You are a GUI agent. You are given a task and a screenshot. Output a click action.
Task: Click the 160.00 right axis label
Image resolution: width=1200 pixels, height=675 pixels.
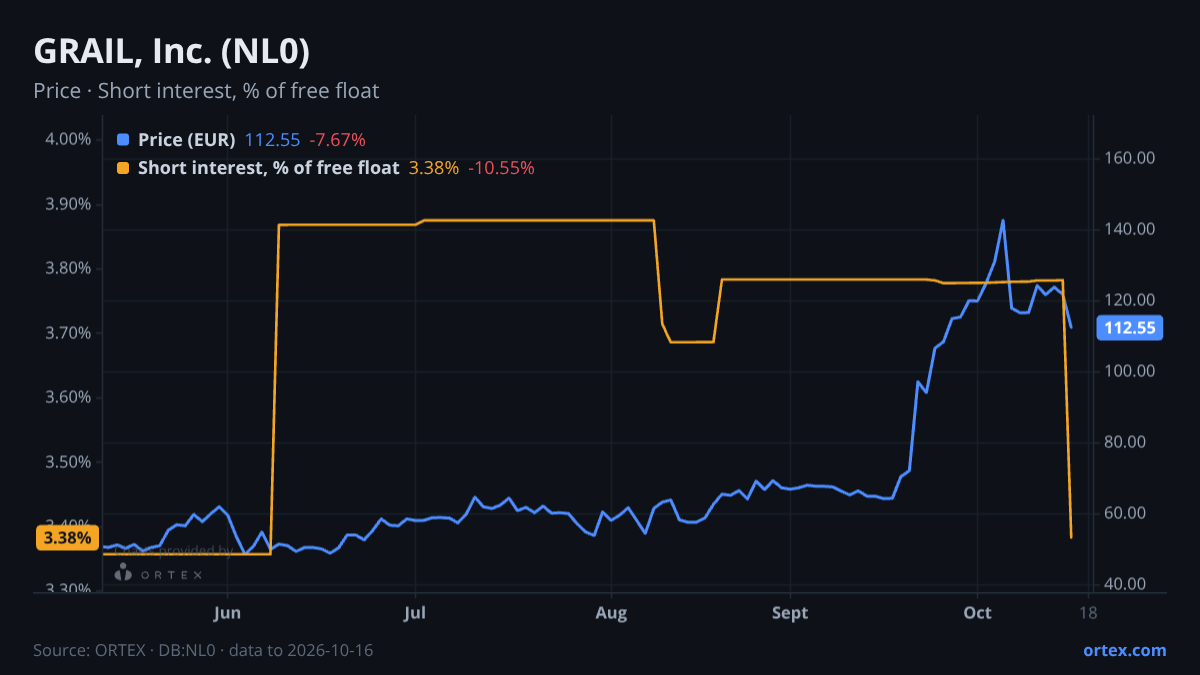pyautogui.click(x=1130, y=158)
